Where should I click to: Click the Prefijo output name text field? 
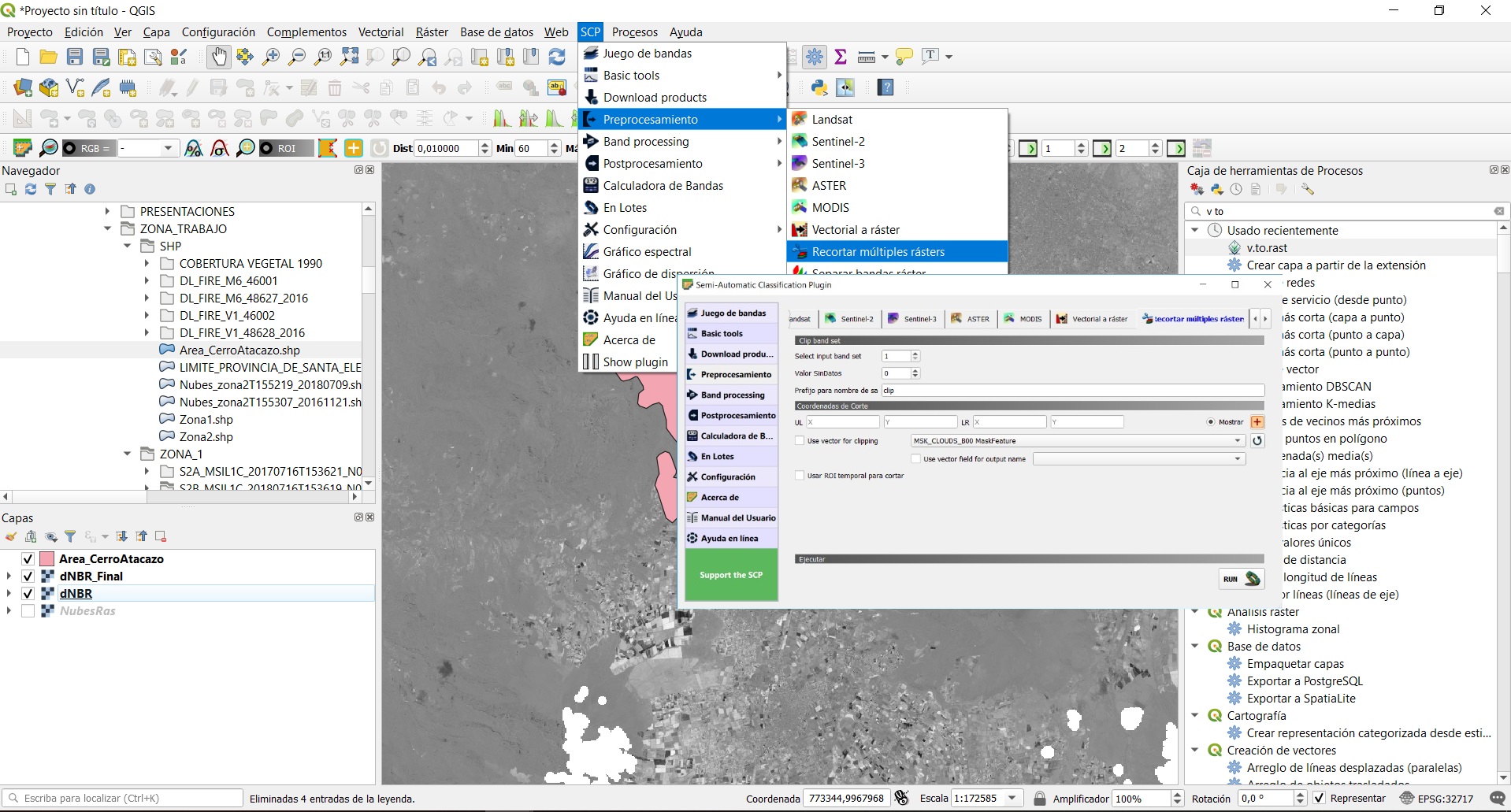[x=1071, y=391]
